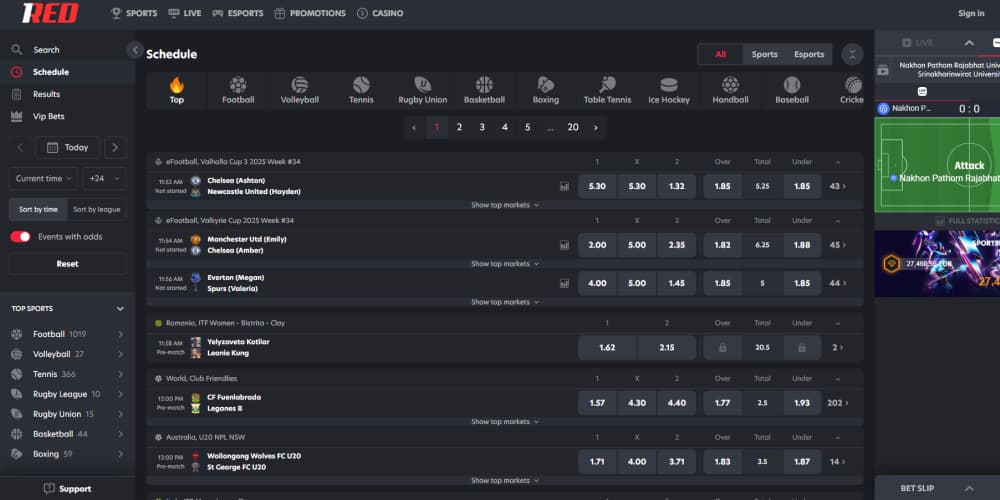Collapse the live widget chevron
Screen dimensions: 1000x500
point(969,43)
